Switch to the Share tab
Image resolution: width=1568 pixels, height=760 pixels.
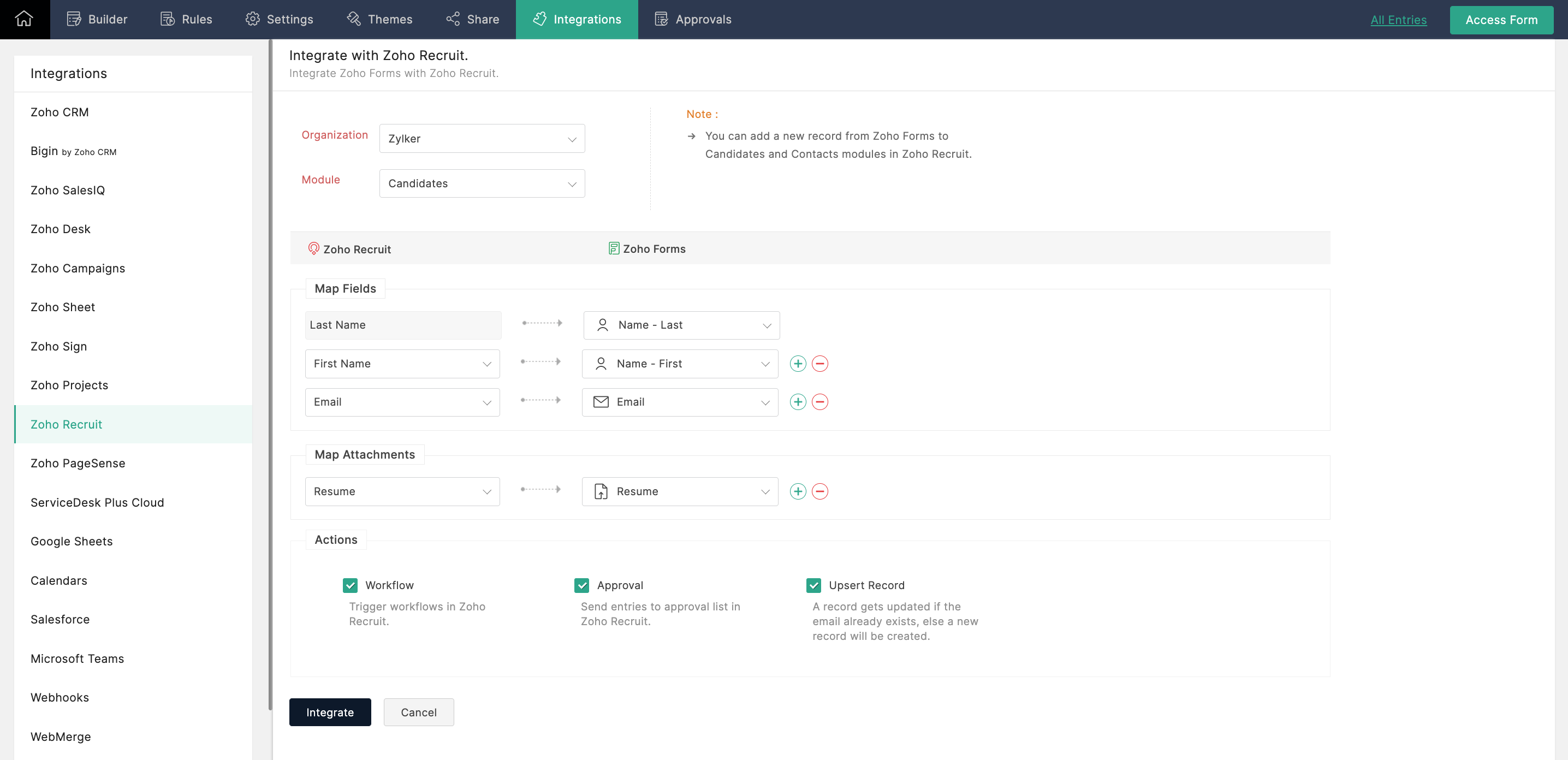472,20
